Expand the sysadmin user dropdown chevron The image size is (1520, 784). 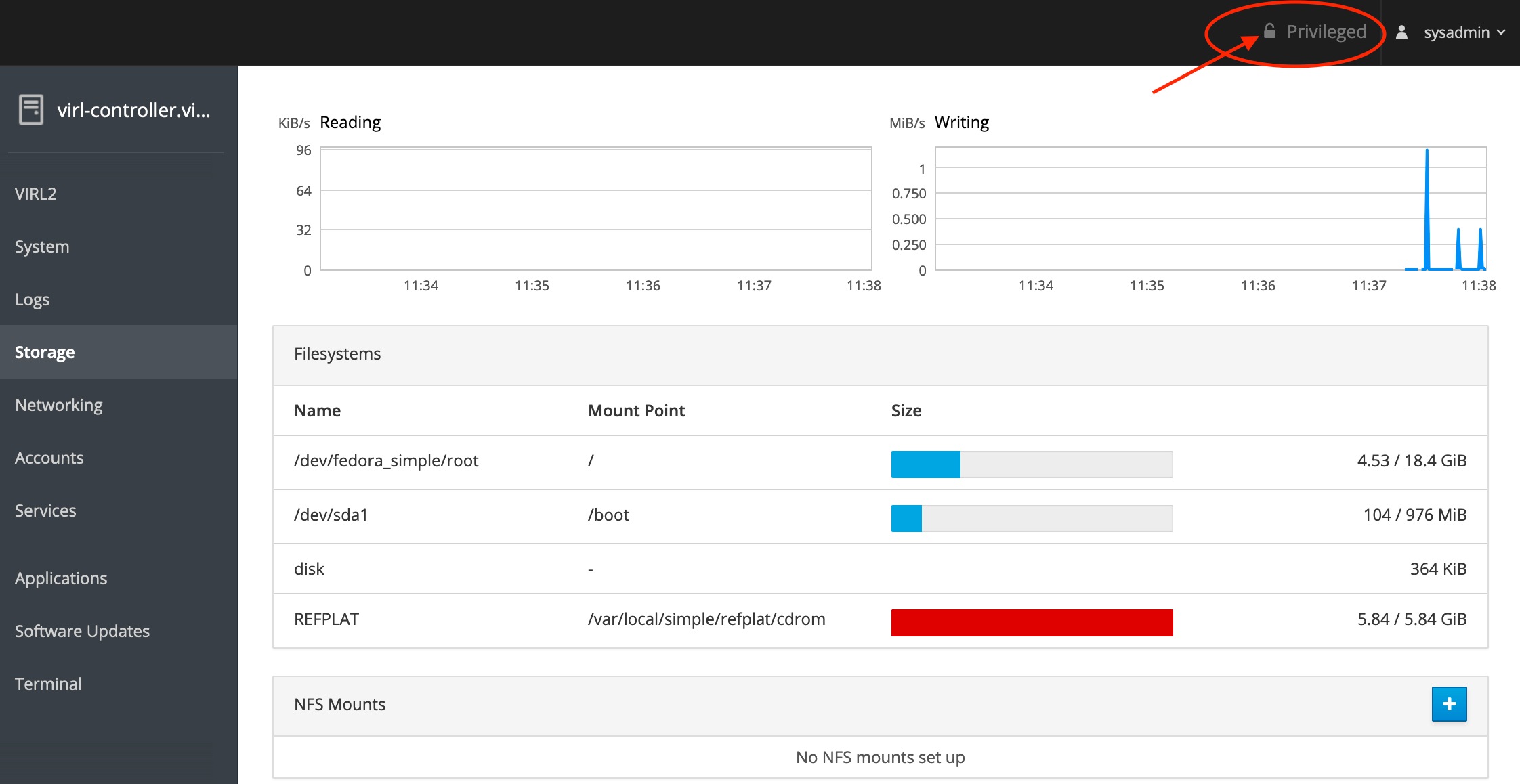click(1501, 32)
